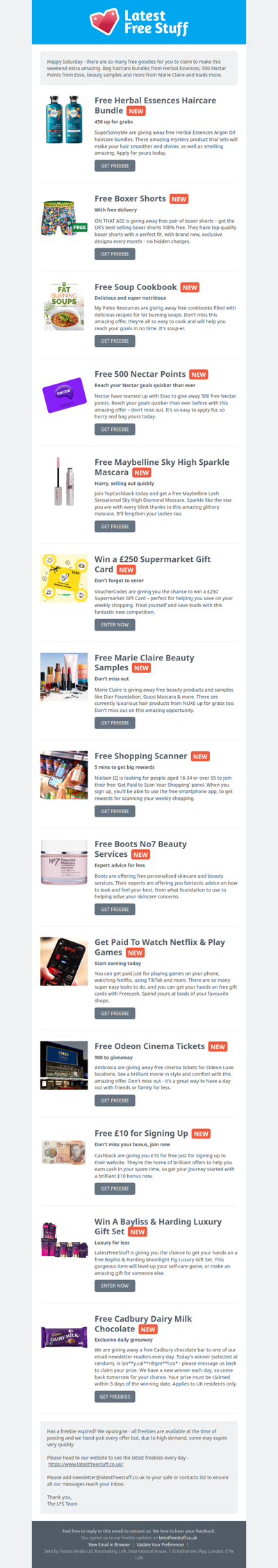This screenshot has width=278, height=1568.
Task: Click Get Freebie for Odeon Cinema Tickets
Action: pyautogui.click(x=115, y=1100)
